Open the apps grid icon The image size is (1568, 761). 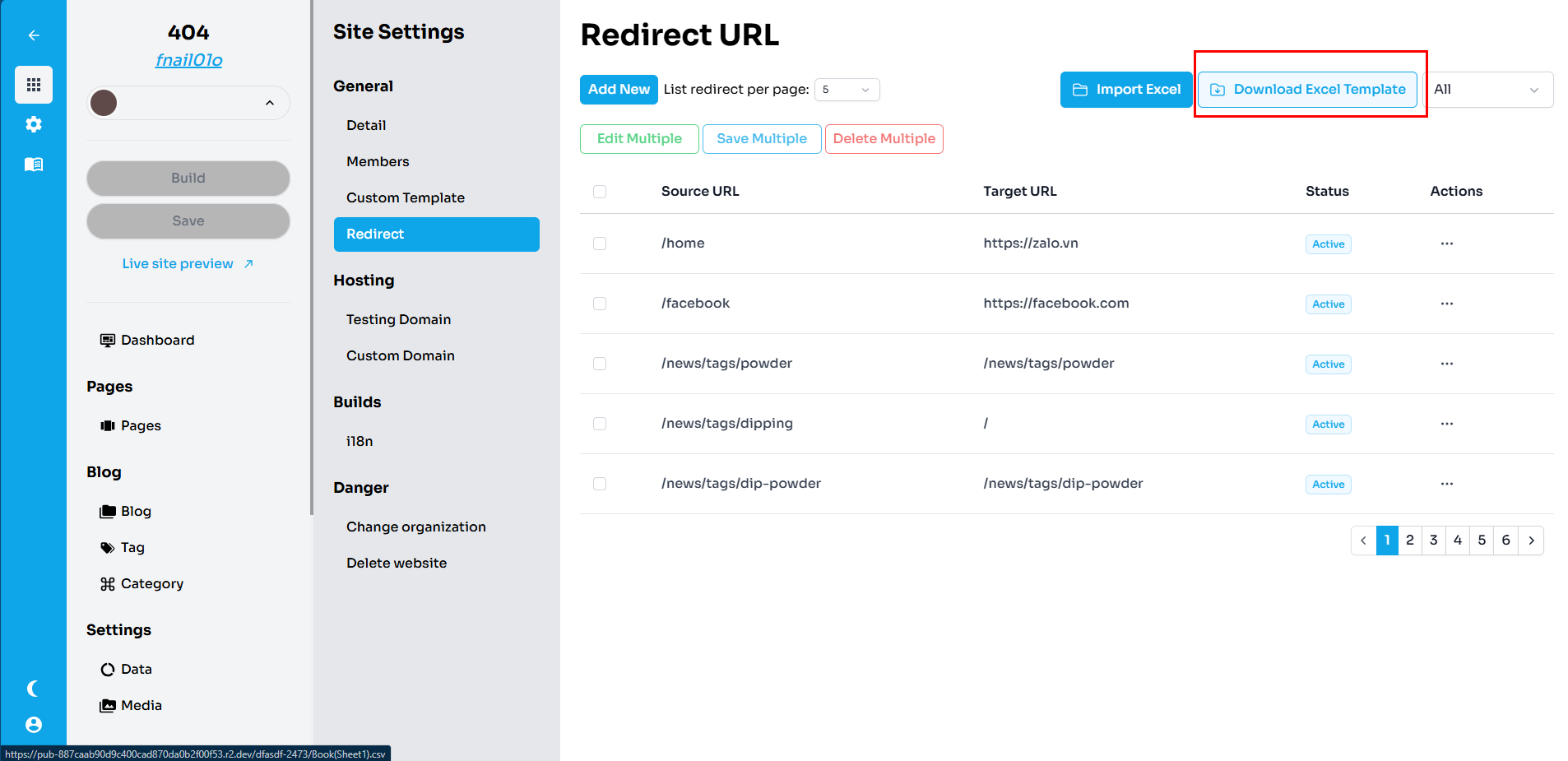(x=34, y=85)
